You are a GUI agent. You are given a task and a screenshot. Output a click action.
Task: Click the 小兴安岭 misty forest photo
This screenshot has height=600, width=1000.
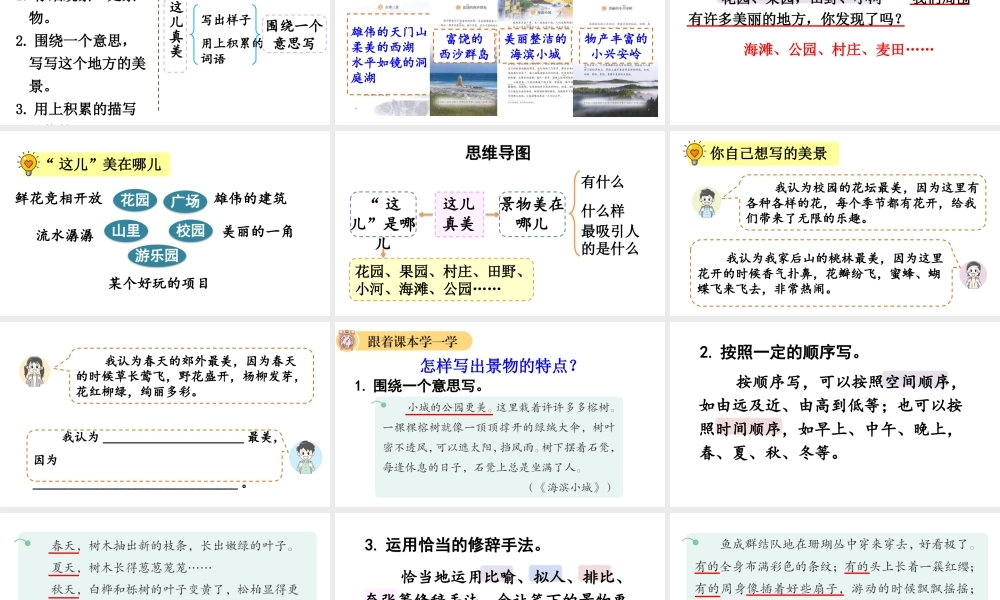[x=615, y=91]
